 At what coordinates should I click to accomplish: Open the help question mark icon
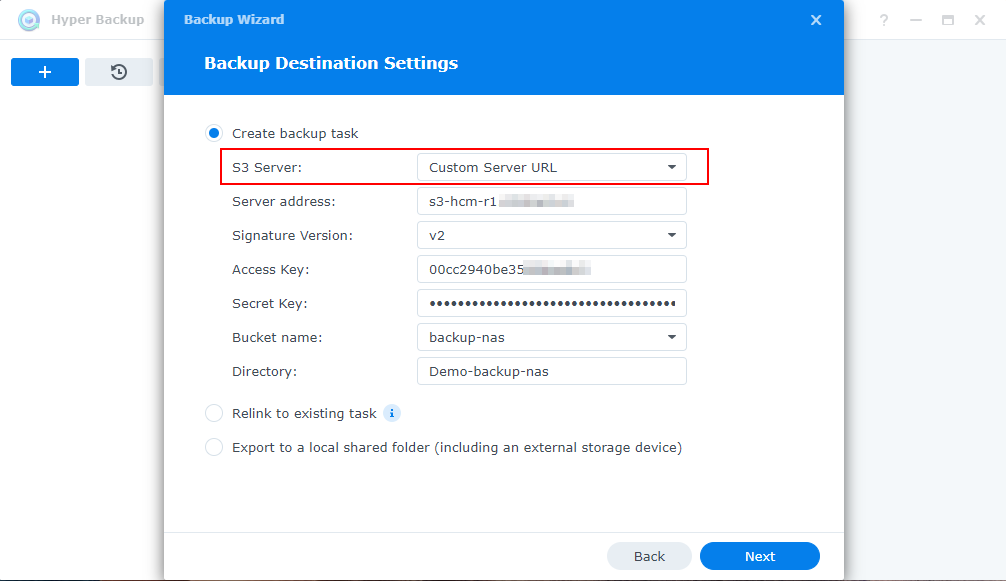pos(884,20)
